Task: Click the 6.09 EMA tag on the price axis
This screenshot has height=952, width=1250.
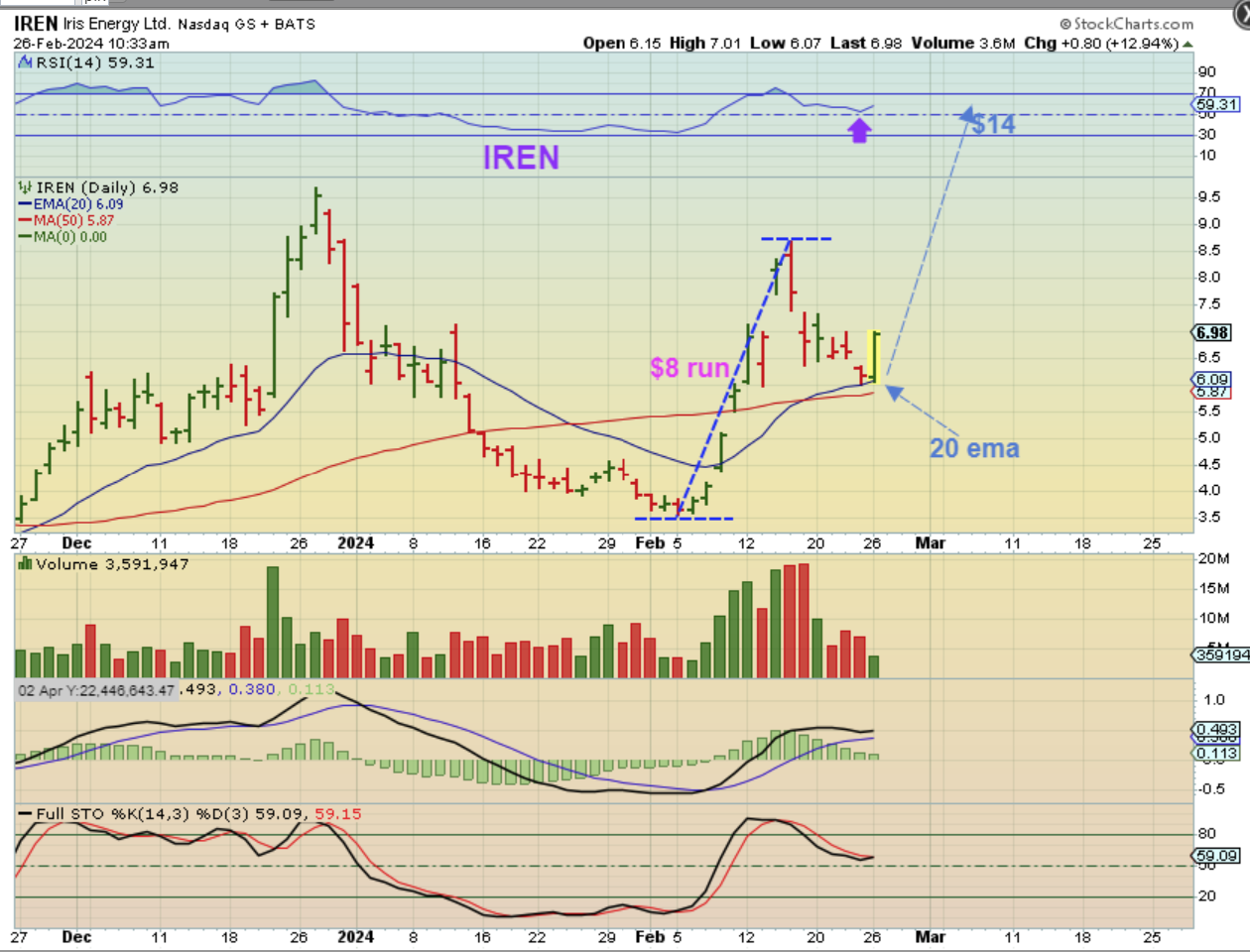Action: tap(1212, 380)
